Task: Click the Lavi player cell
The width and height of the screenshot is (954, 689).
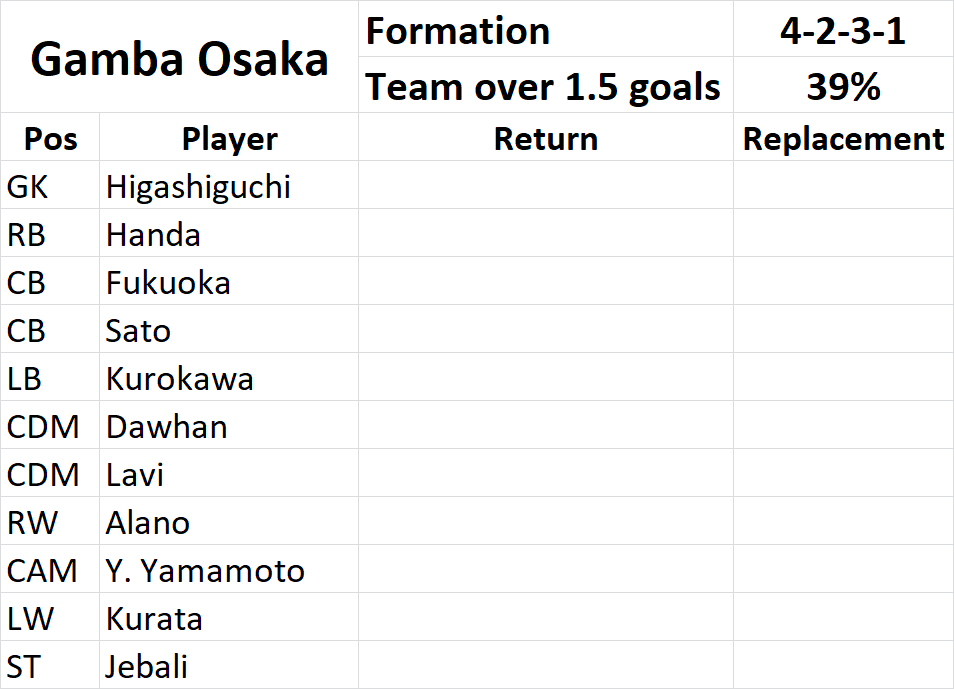Action: click(229, 473)
